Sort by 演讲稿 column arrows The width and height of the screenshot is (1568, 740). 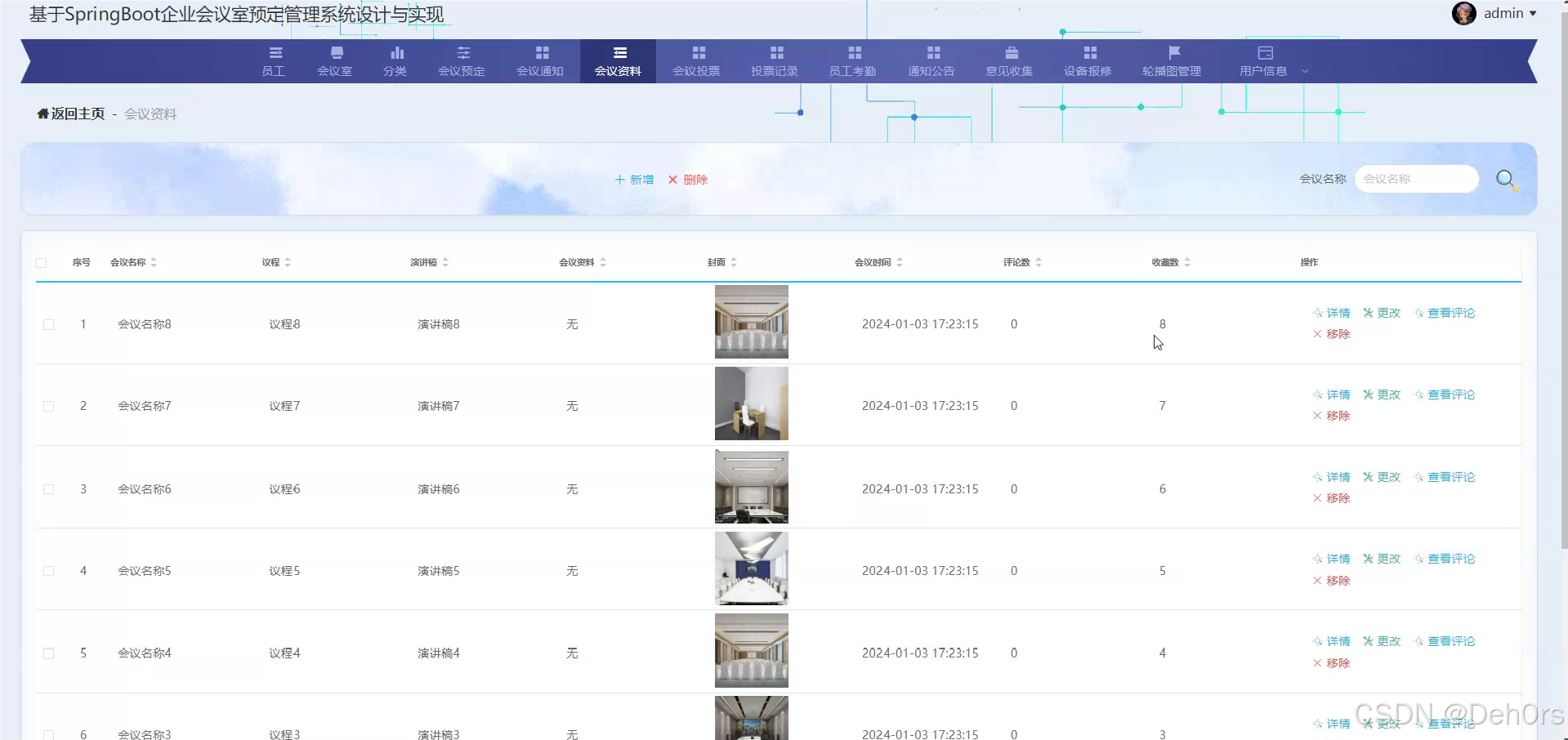pyautogui.click(x=445, y=262)
